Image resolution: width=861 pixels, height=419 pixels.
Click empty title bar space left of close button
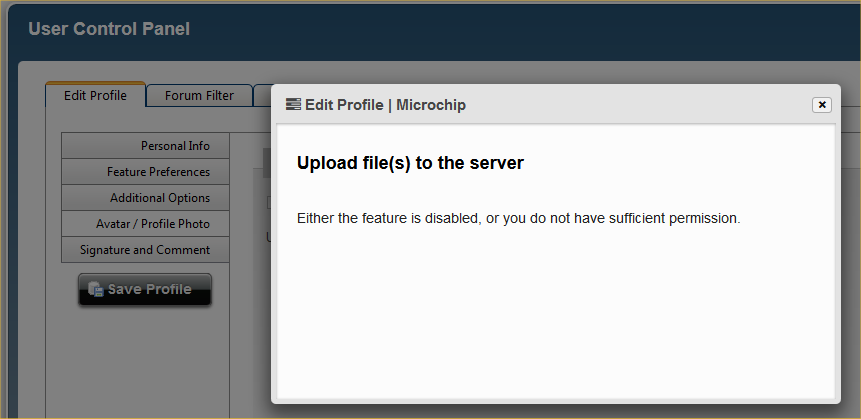tap(640, 105)
